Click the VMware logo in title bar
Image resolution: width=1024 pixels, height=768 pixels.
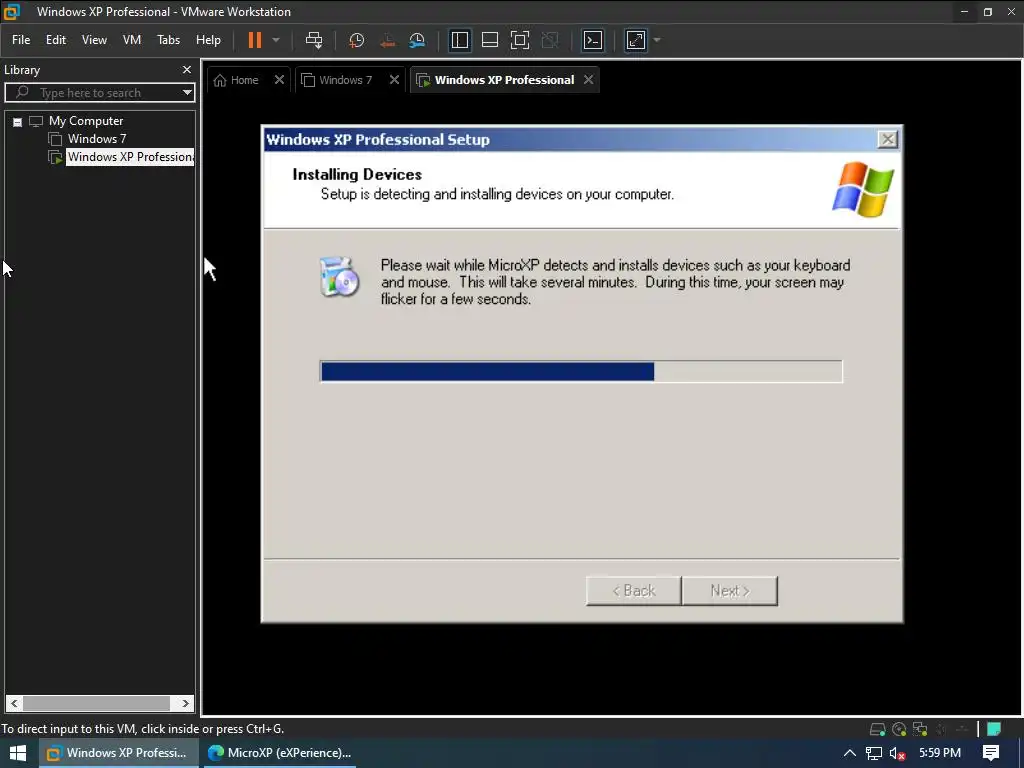(x=12, y=11)
